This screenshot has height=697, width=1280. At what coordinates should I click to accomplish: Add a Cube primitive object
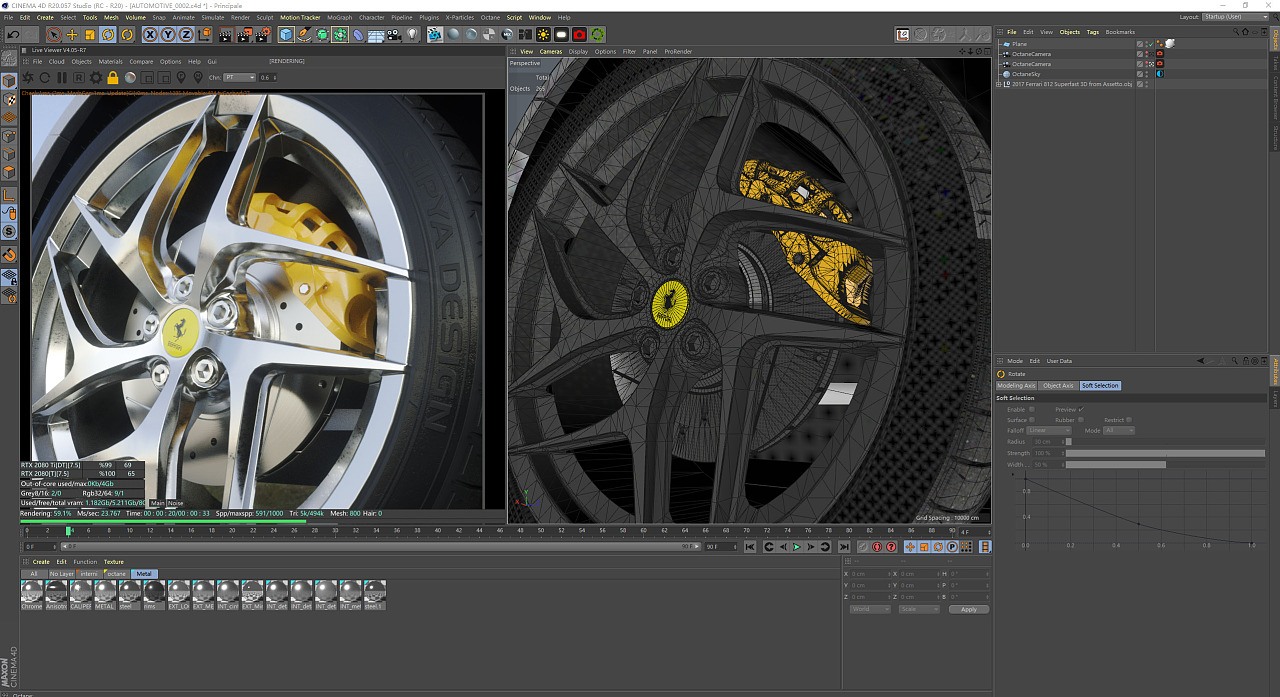[x=286, y=35]
